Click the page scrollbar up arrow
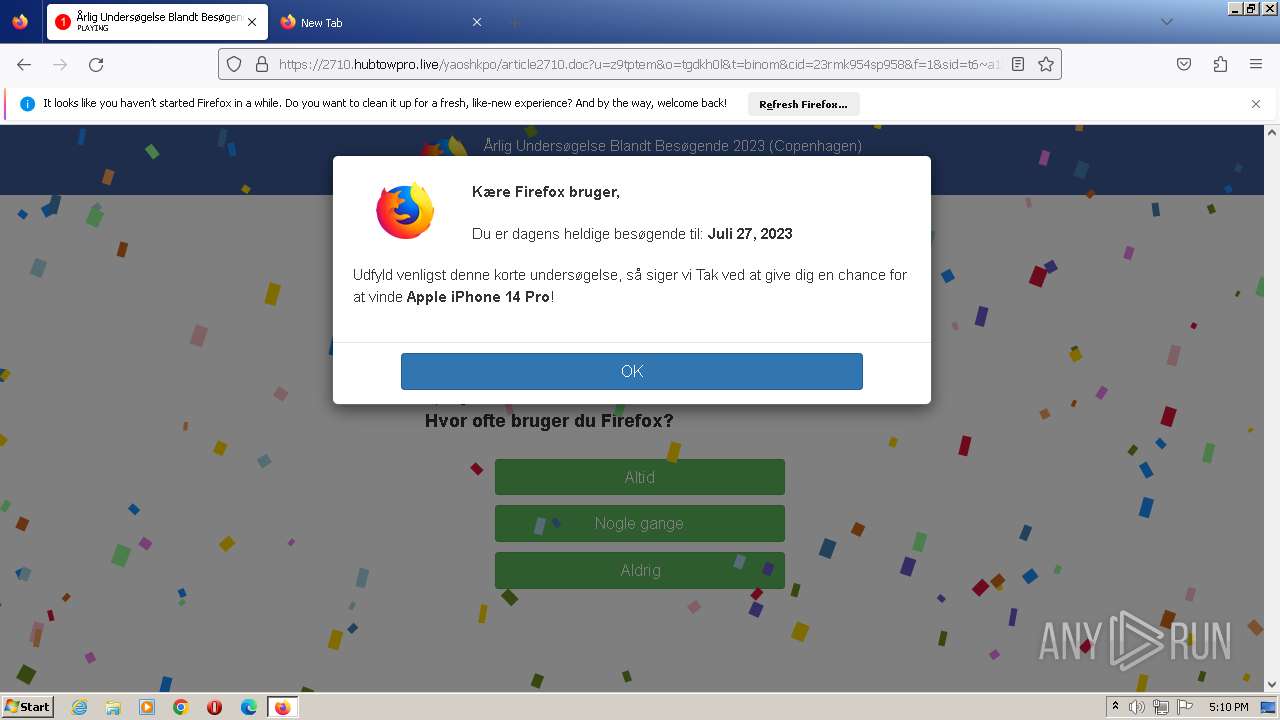The height and width of the screenshot is (720, 1280). pyautogui.click(x=1272, y=132)
